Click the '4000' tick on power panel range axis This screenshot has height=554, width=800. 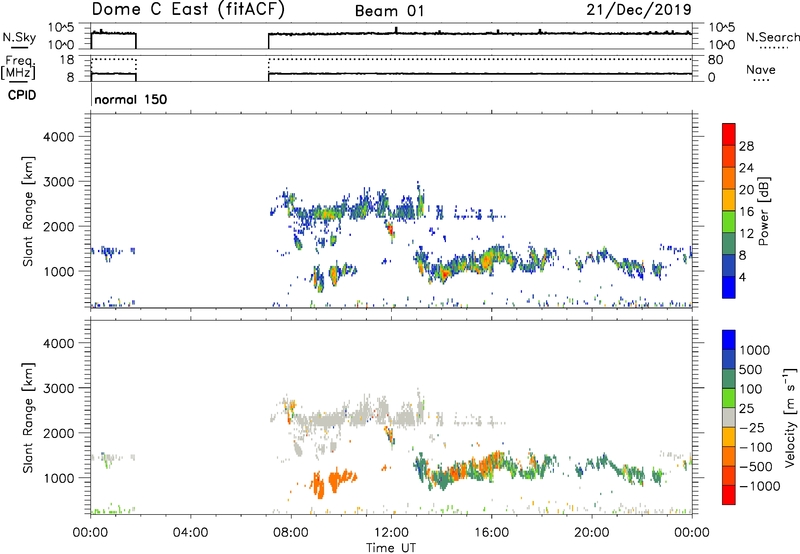tap(58, 137)
